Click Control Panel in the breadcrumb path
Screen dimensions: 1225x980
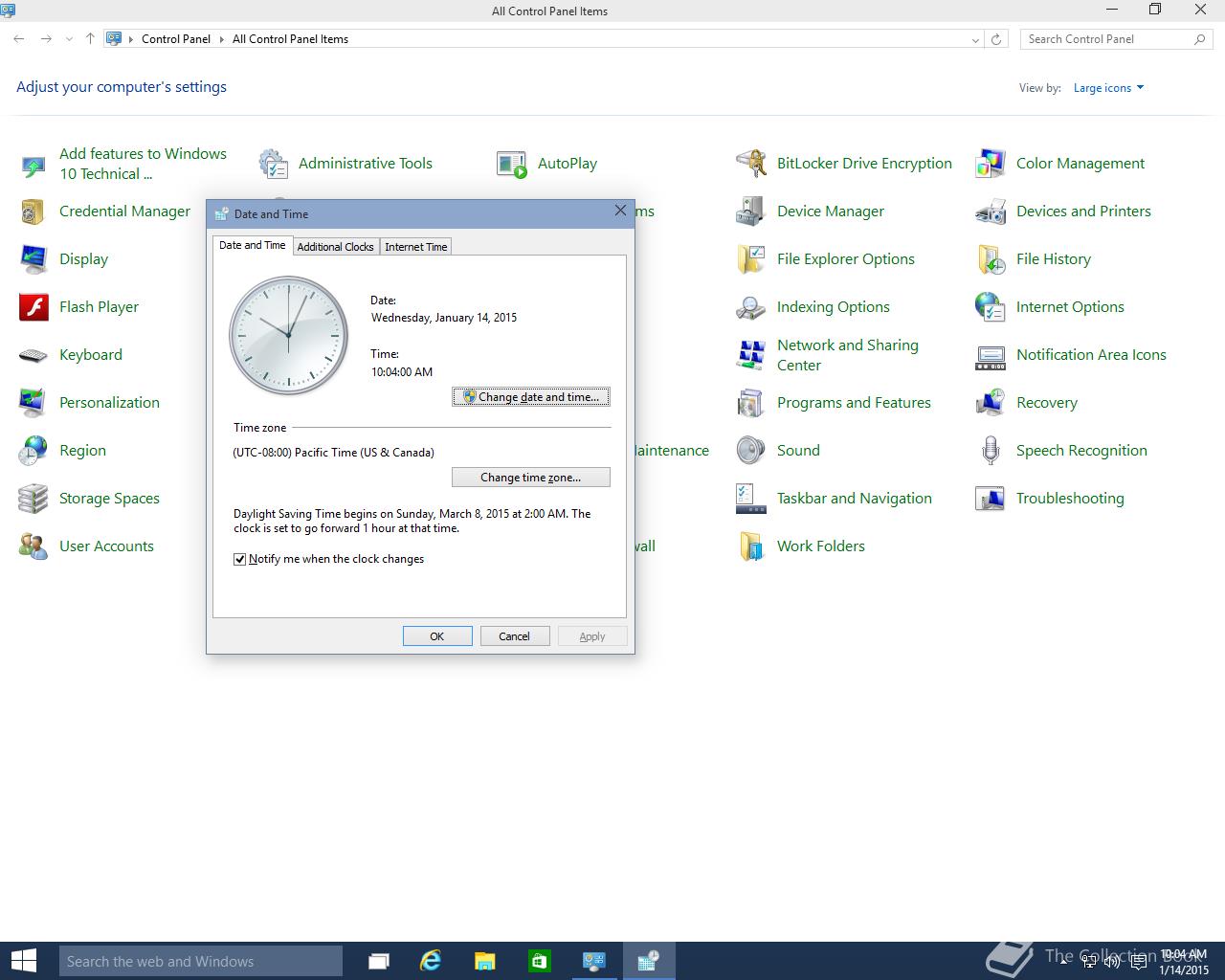pos(176,39)
